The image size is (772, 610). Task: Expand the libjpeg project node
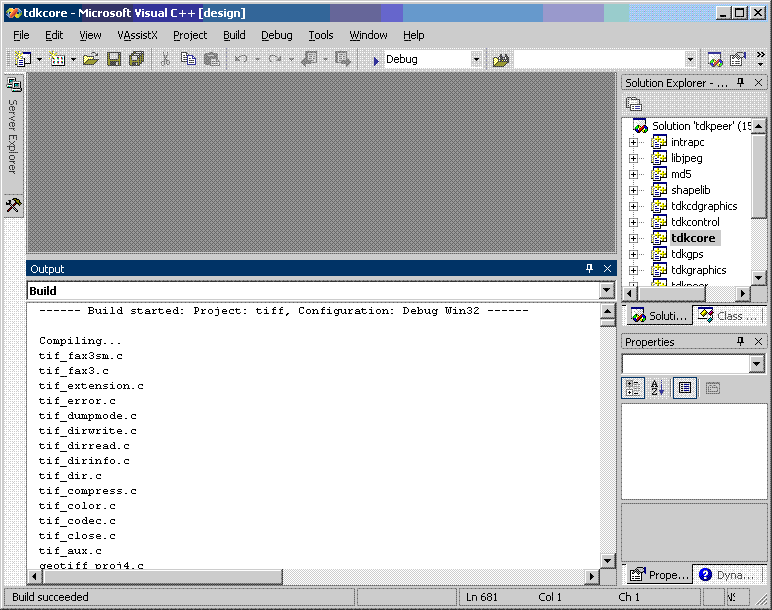tap(633, 159)
